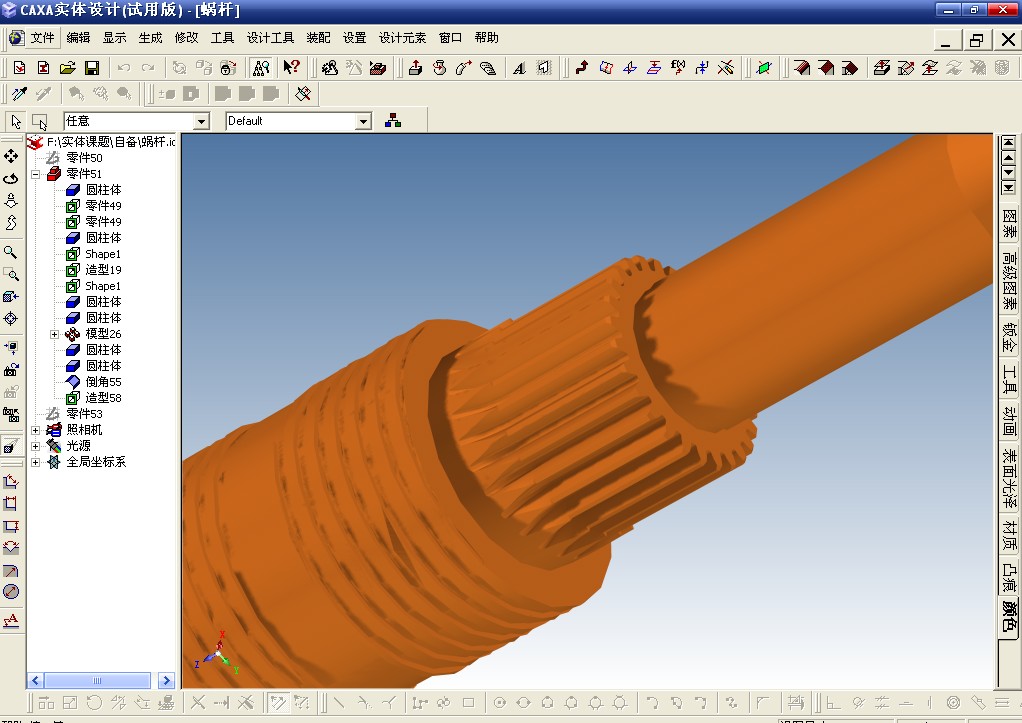Select the zoom window tool
Image resolution: width=1022 pixels, height=723 pixels.
[11, 274]
